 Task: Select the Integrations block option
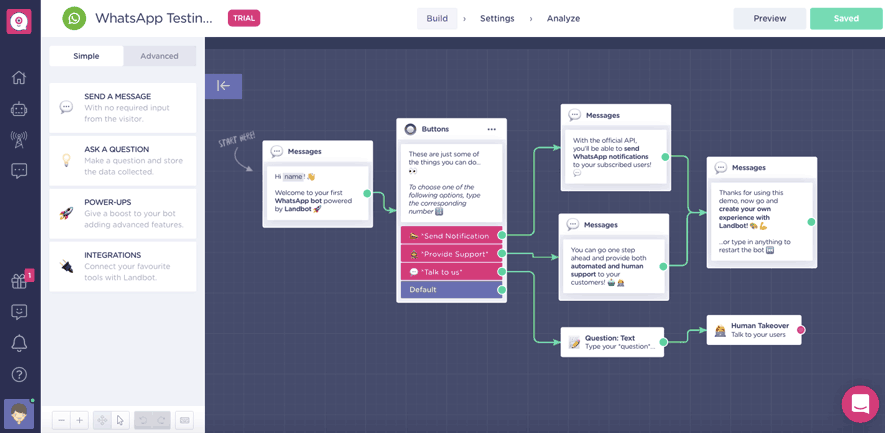tap(122, 266)
